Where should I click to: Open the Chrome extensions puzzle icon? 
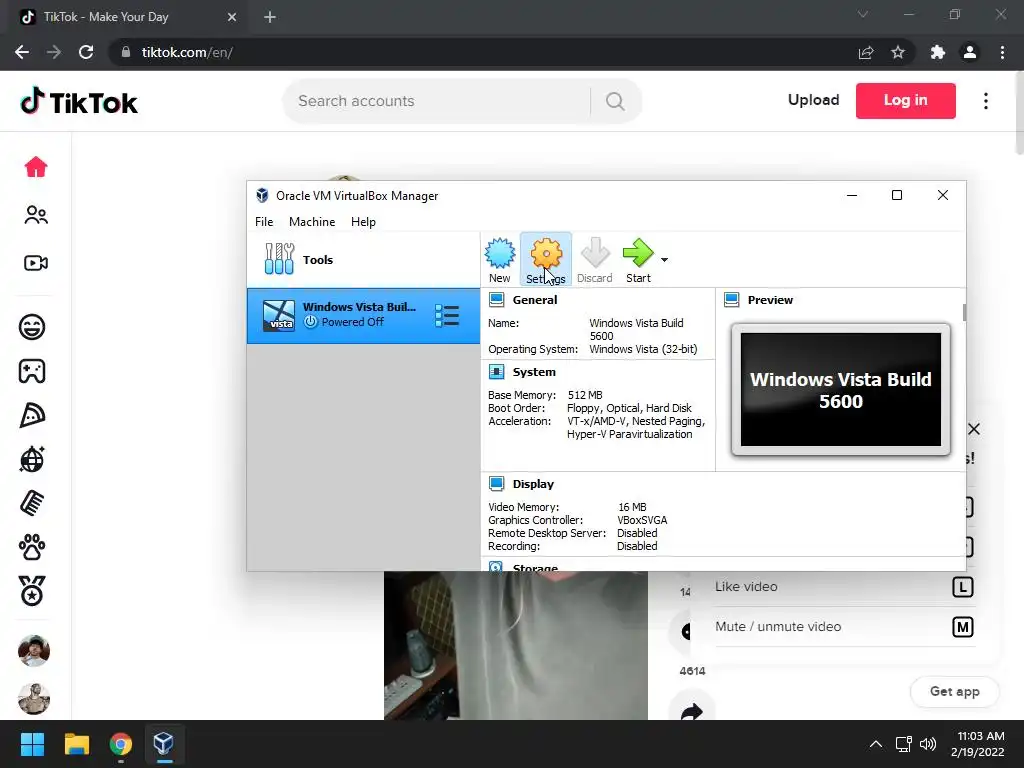(x=938, y=52)
